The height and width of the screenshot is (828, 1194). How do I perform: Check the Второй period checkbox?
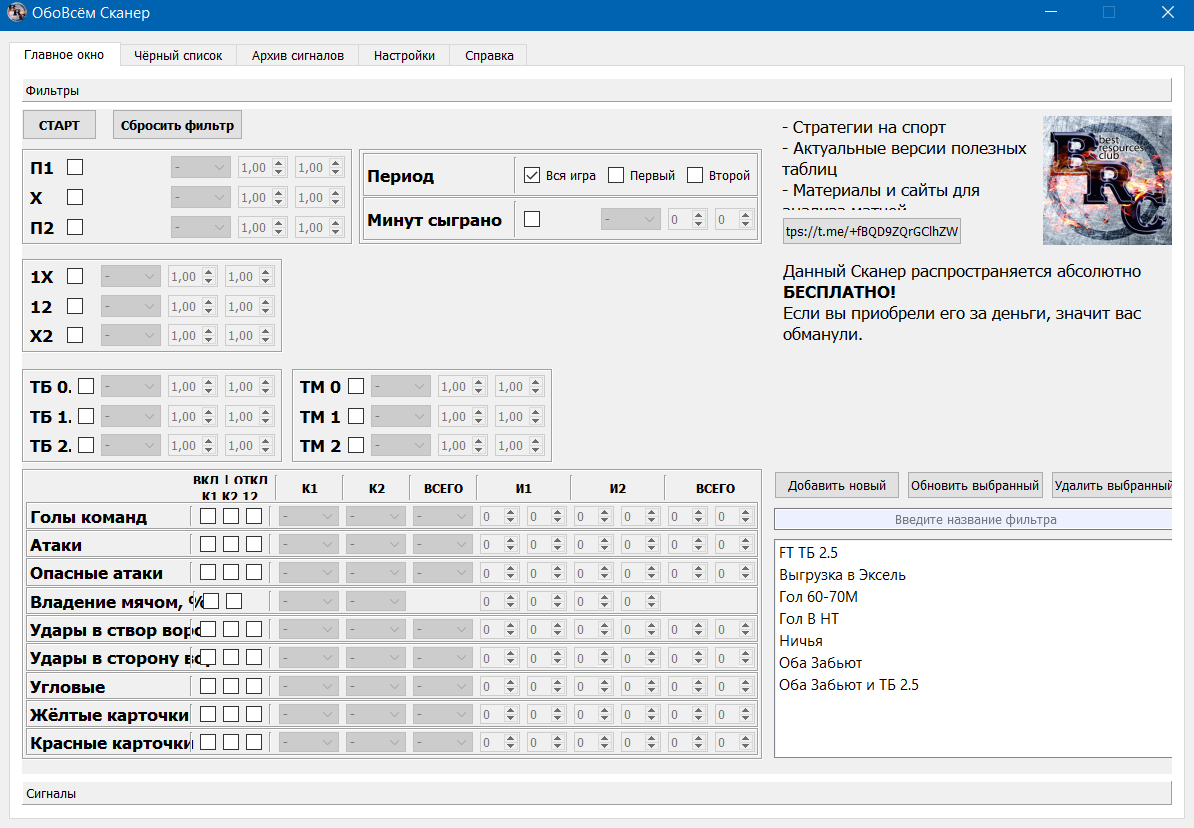(x=695, y=175)
